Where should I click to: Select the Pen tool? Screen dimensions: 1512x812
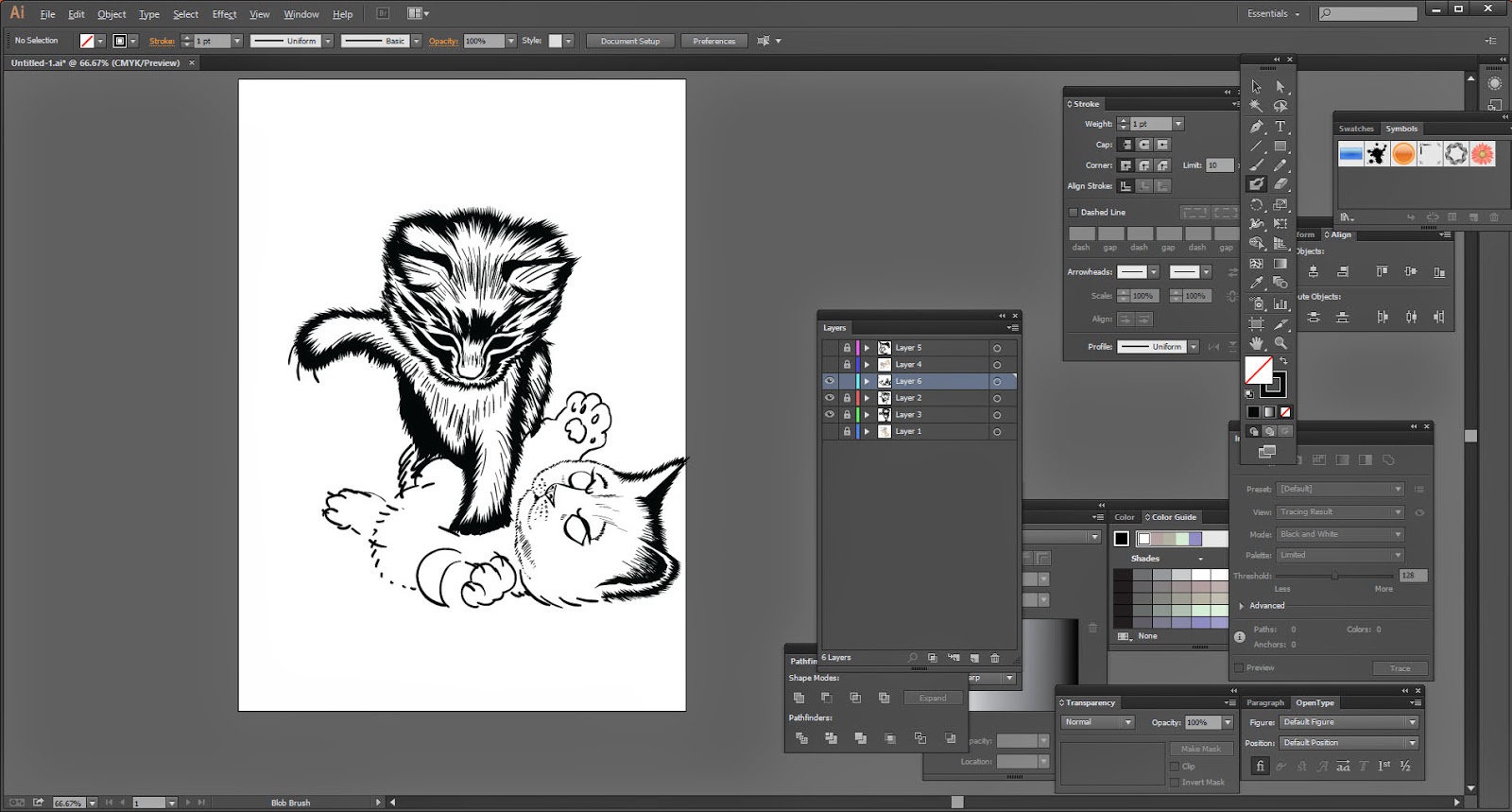pos(1256,126)
